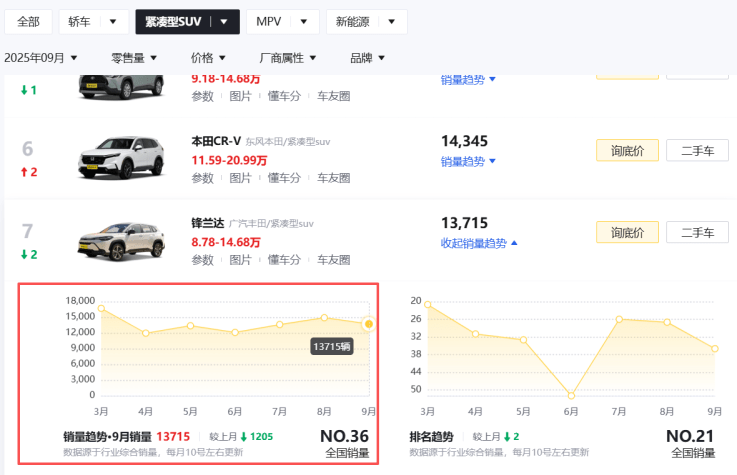The height and width of the screenshot is (475, 737).
Task: Select the 全部 category tab
Action: (28, 22)
